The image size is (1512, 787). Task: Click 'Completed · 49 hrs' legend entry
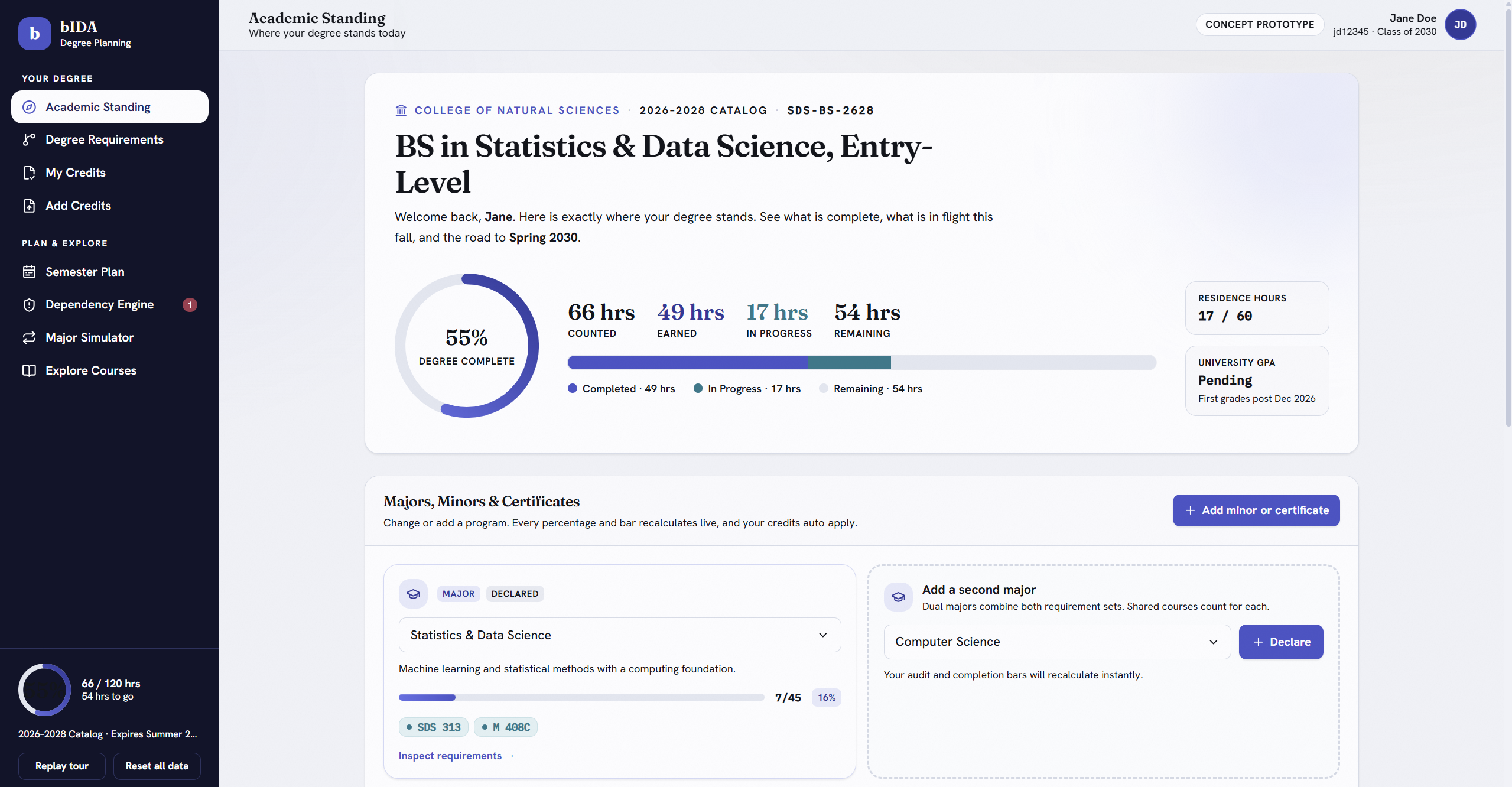click(x=622, y=389)
